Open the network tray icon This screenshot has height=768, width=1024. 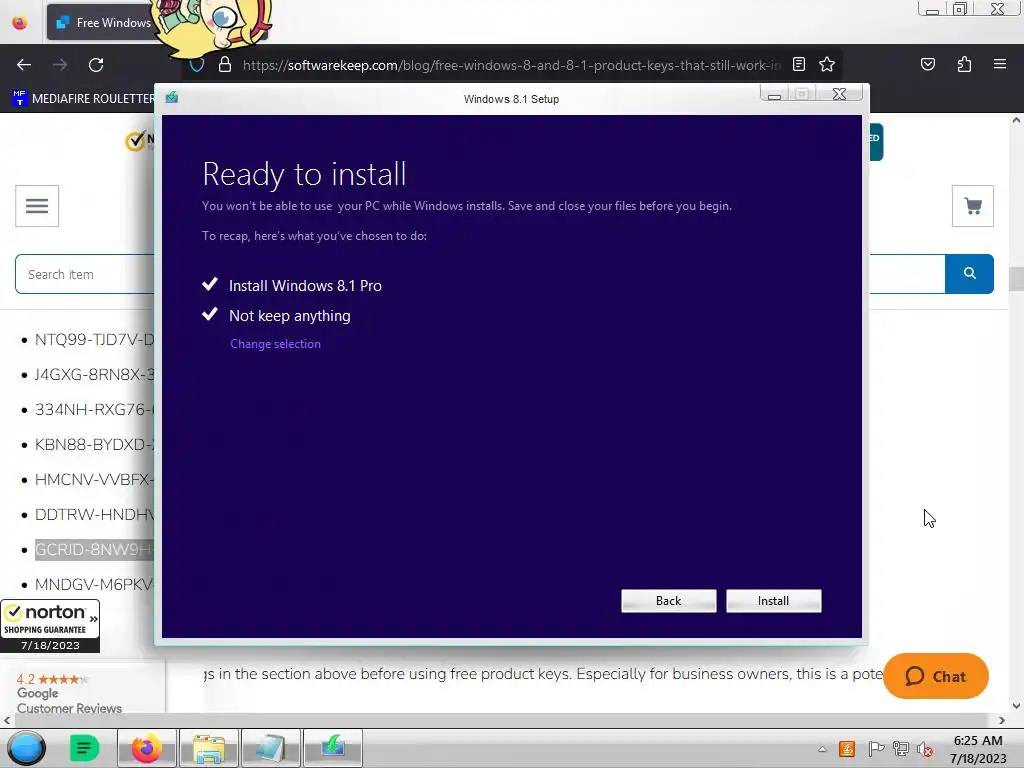tap(901, 749)
